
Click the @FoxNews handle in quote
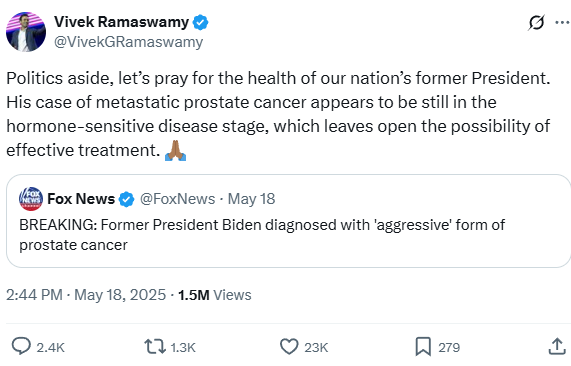(178, 199)
